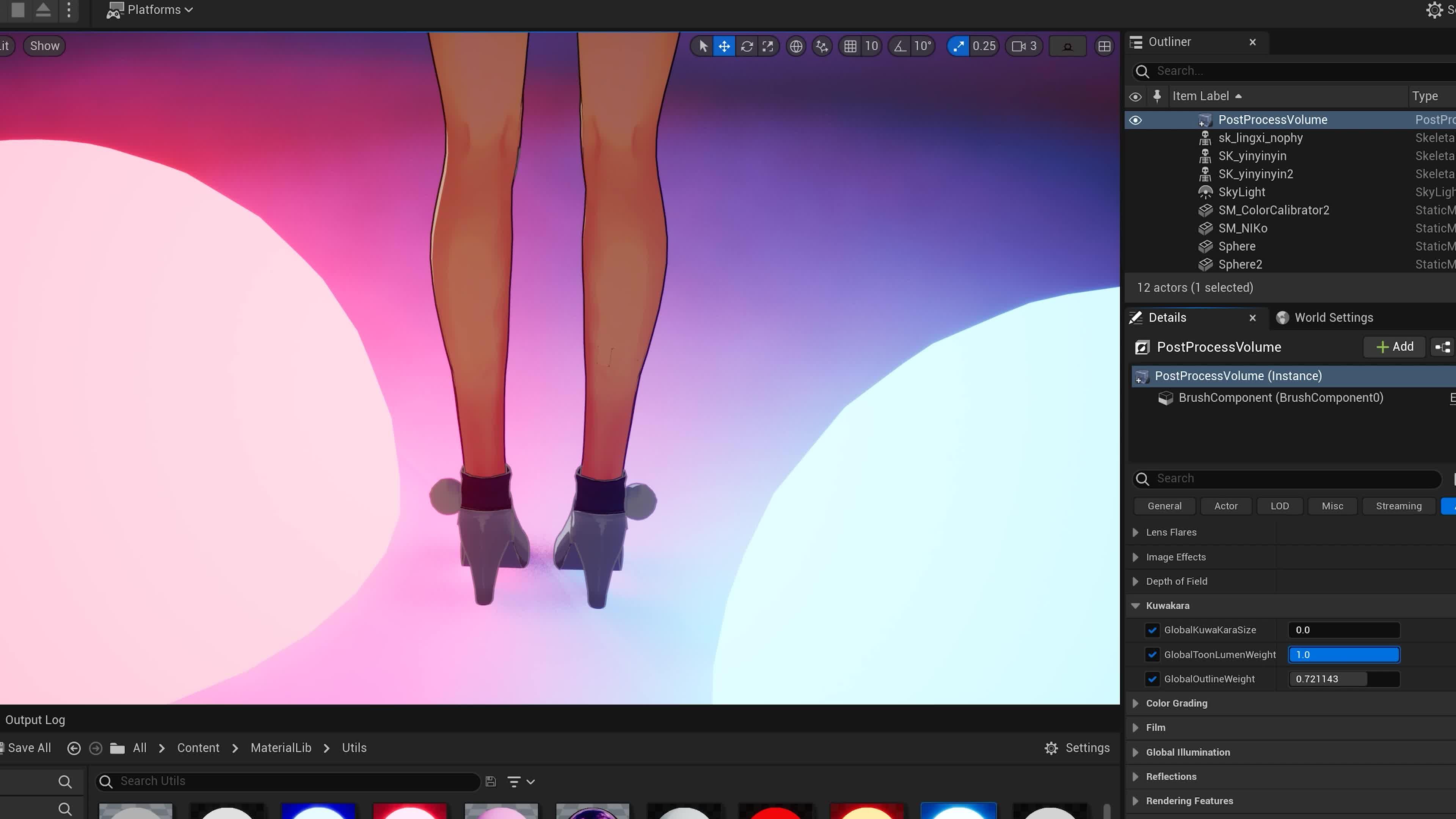Click the Add component button
The image size is (1456, 819).
1395,347
